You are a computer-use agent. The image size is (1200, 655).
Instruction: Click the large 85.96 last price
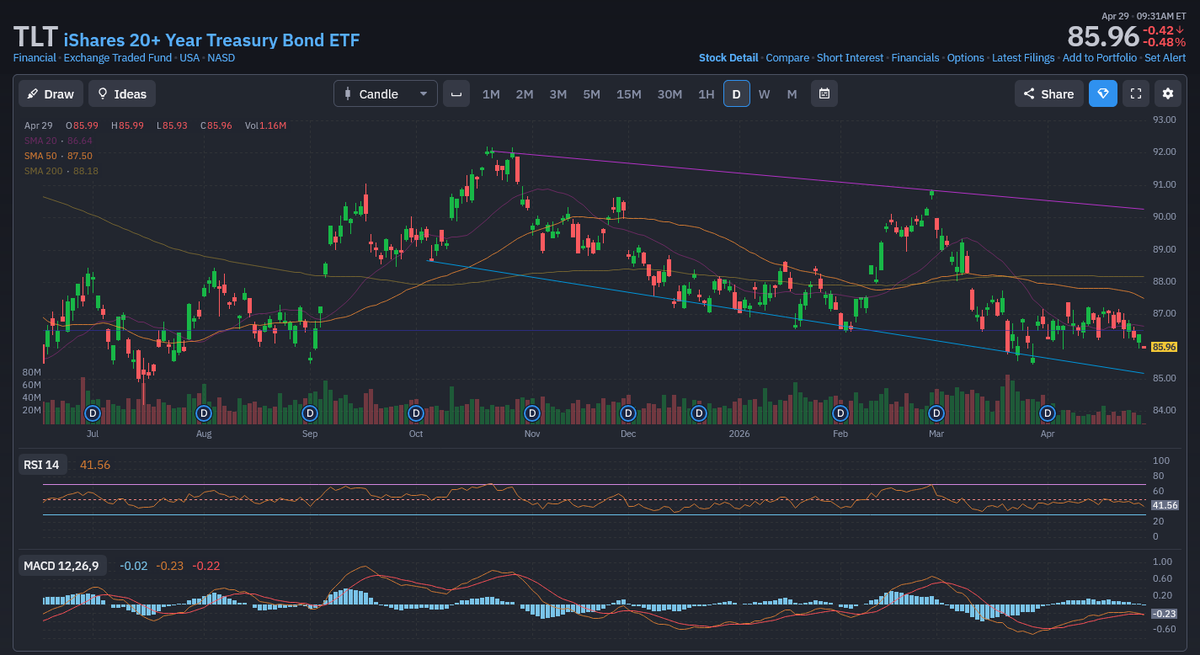click(x=1103, y=37)
